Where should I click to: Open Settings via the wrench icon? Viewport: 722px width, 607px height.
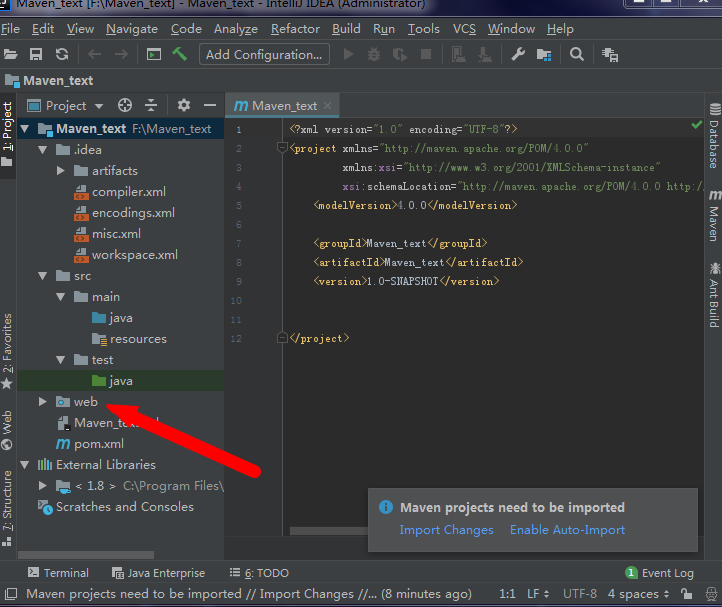[518, 54]
